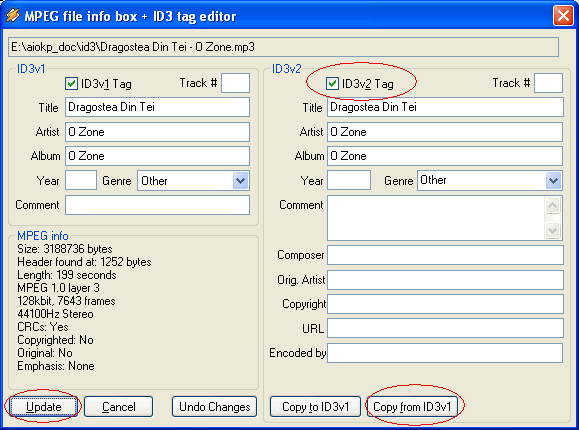Click the Cancel button
Viewport: 579px width, 430px height.
119,407
